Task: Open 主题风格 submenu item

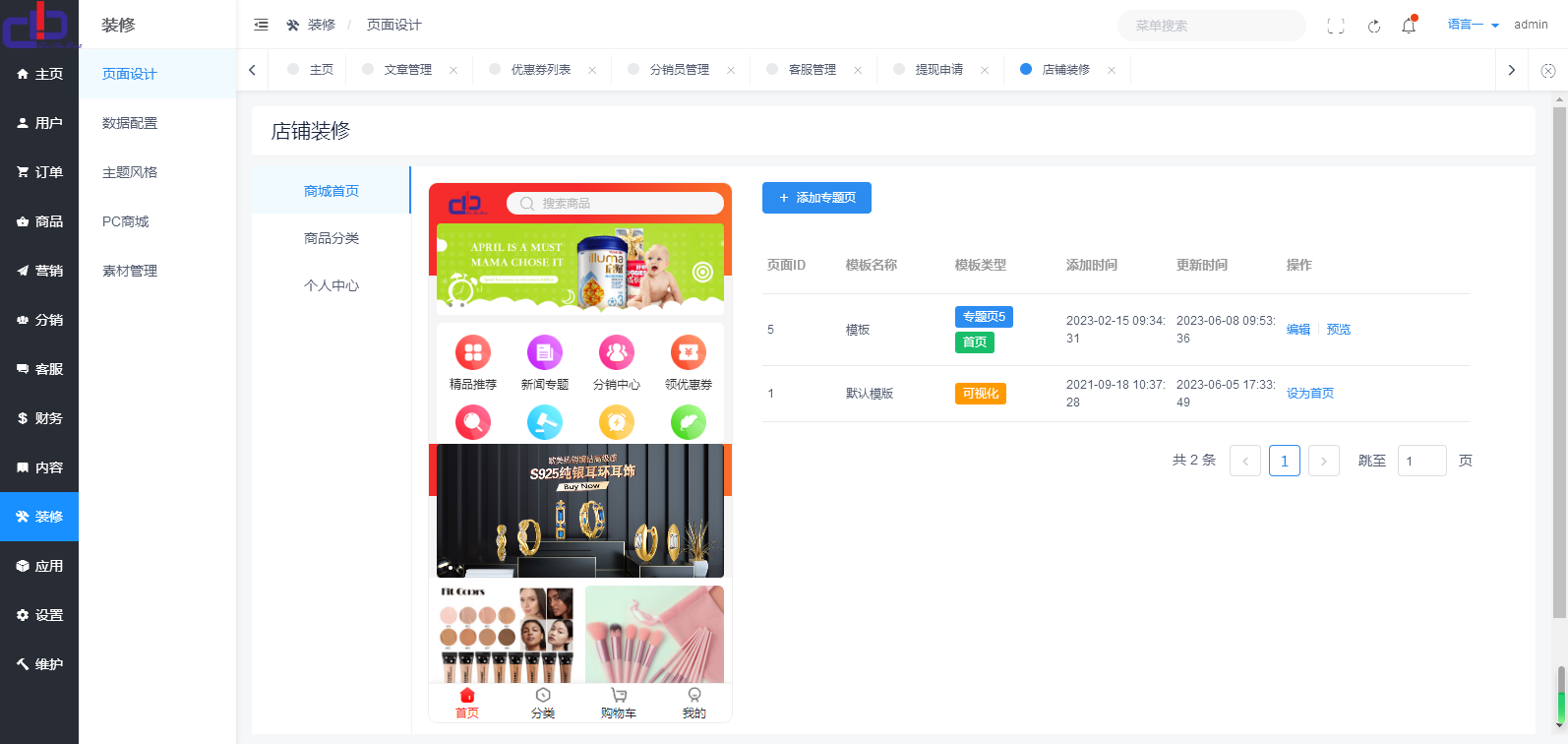Action: click(x=130, y=172)
